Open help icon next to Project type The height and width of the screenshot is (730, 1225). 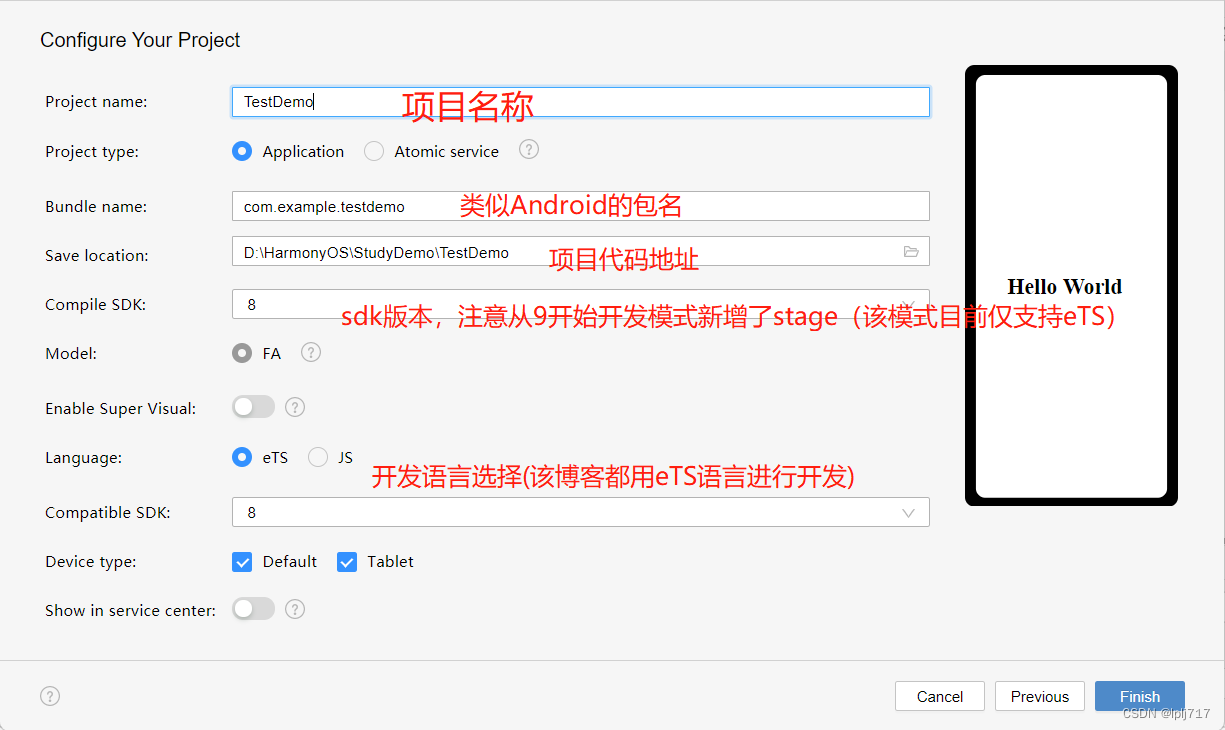pos(529,150)
